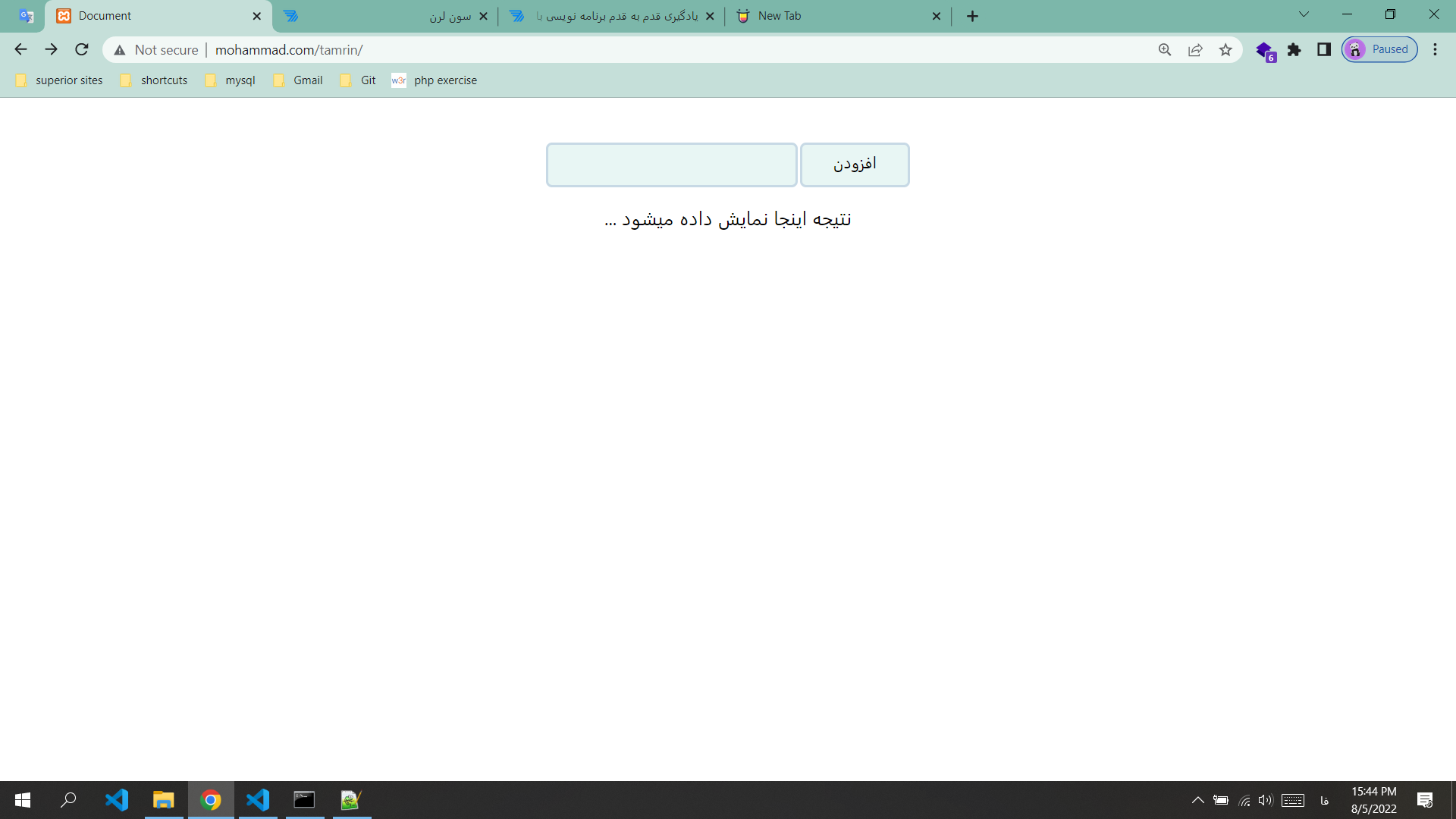Click the افزودن add button
The height and width of the screenshot is (819, 1456).
pyautogui.click(x=855, y=165)
